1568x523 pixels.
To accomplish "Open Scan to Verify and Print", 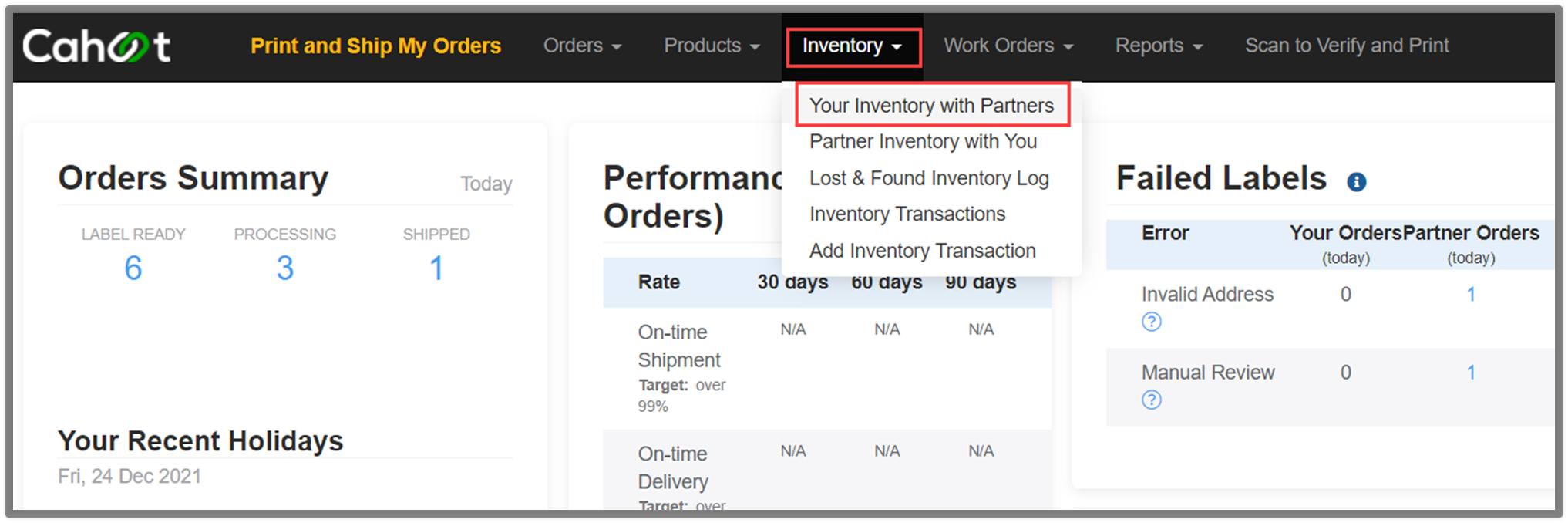I will click(1347, 46).
